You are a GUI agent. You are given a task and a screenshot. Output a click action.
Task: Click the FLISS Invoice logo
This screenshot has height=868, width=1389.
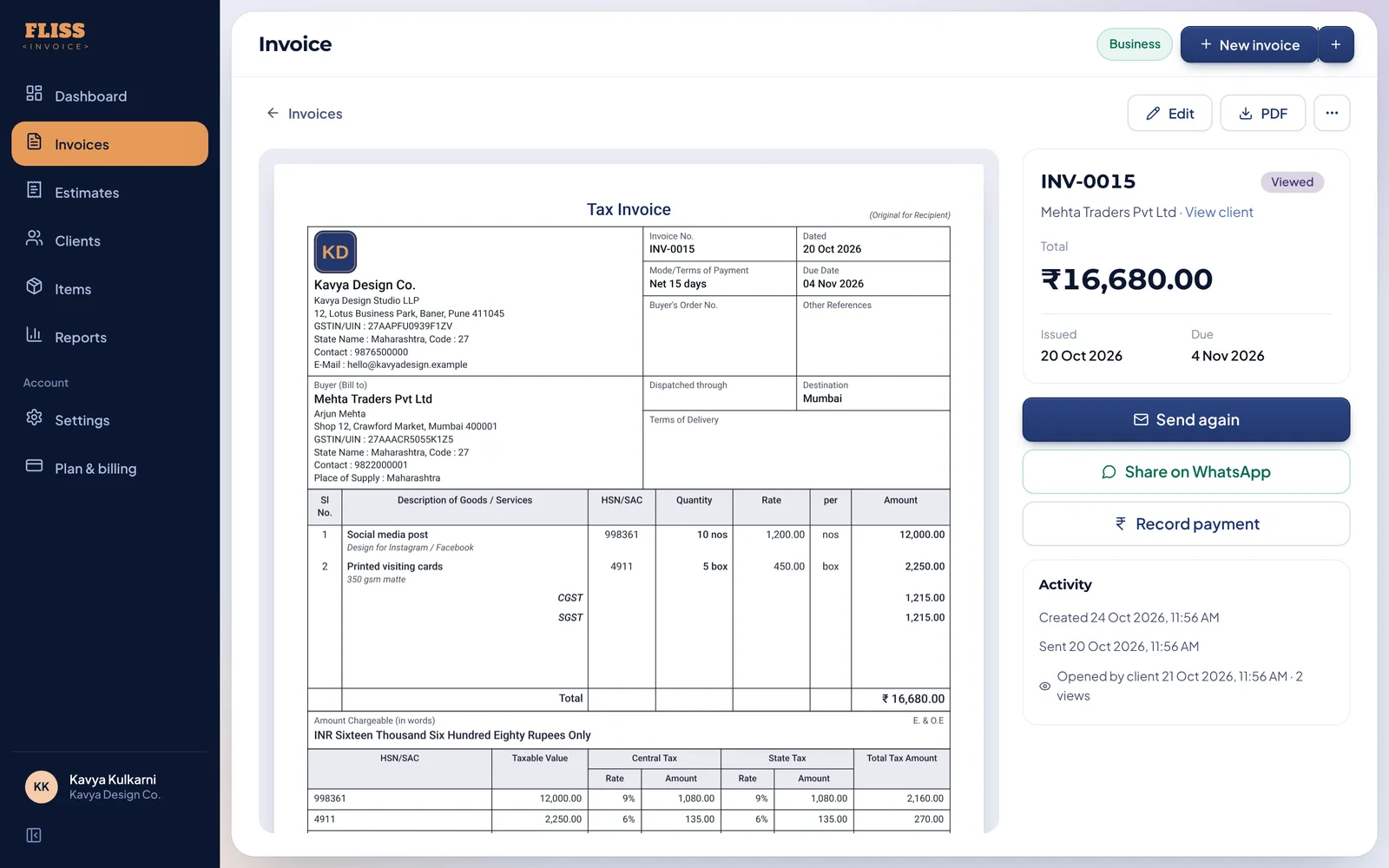[56, 36]
